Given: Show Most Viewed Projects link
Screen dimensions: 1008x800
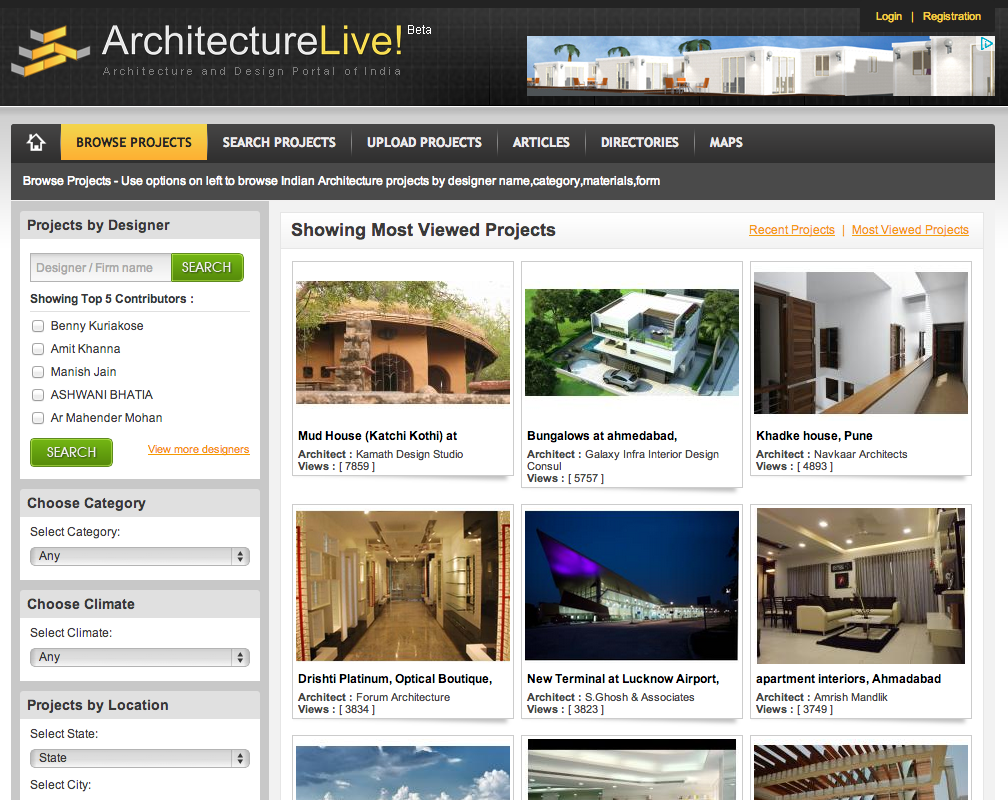Looking at the screenshot, I should pos(910,230).
